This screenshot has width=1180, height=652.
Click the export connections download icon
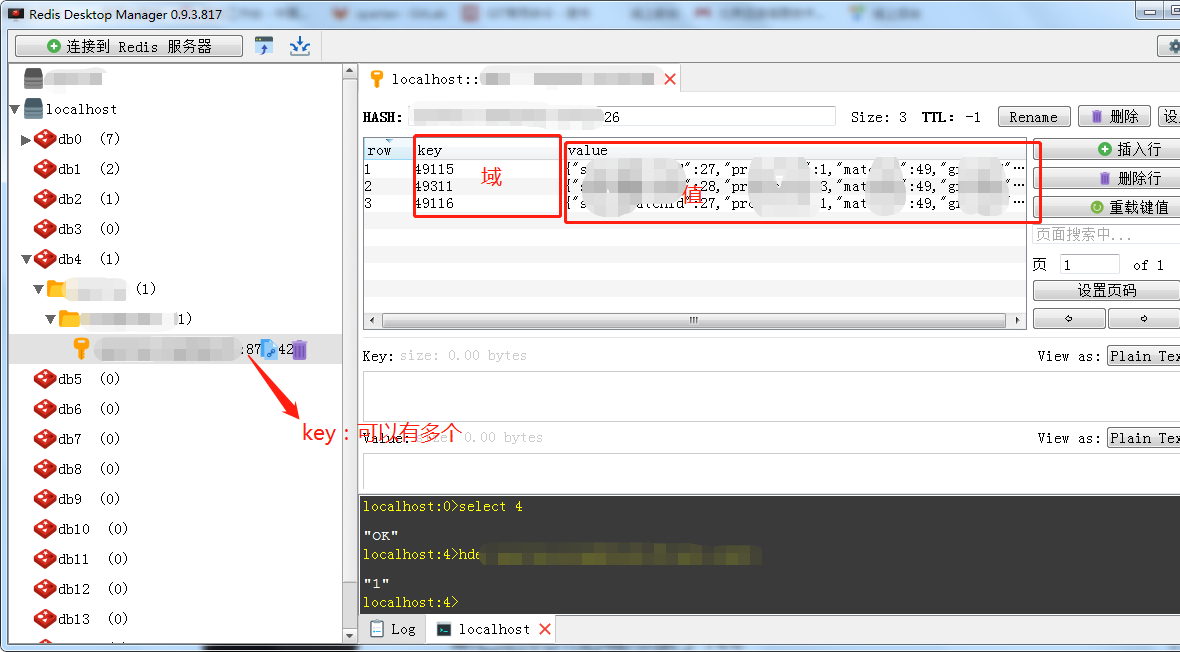(x=300, y=46)
